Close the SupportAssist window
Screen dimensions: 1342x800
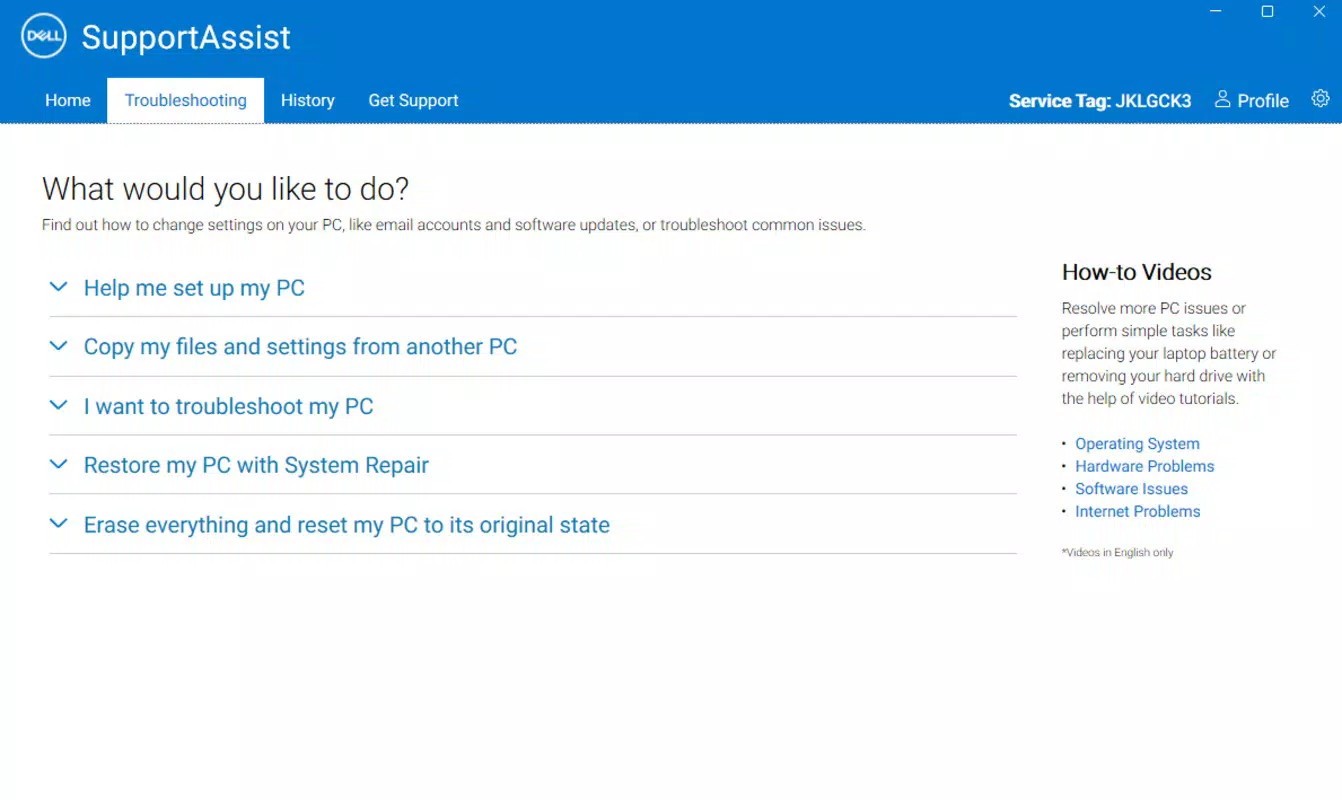click(x=1319, y=12)
